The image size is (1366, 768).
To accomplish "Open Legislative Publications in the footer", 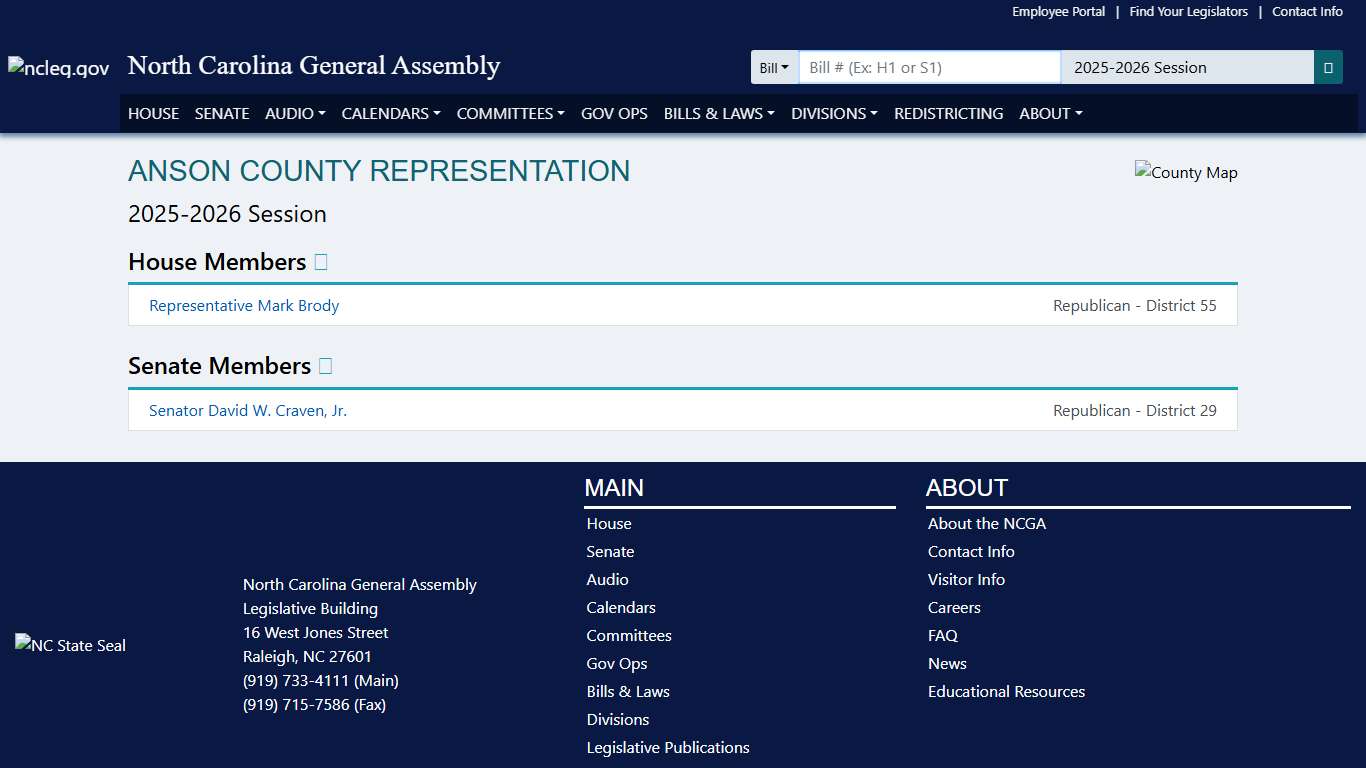I will (x=667, y=747).
